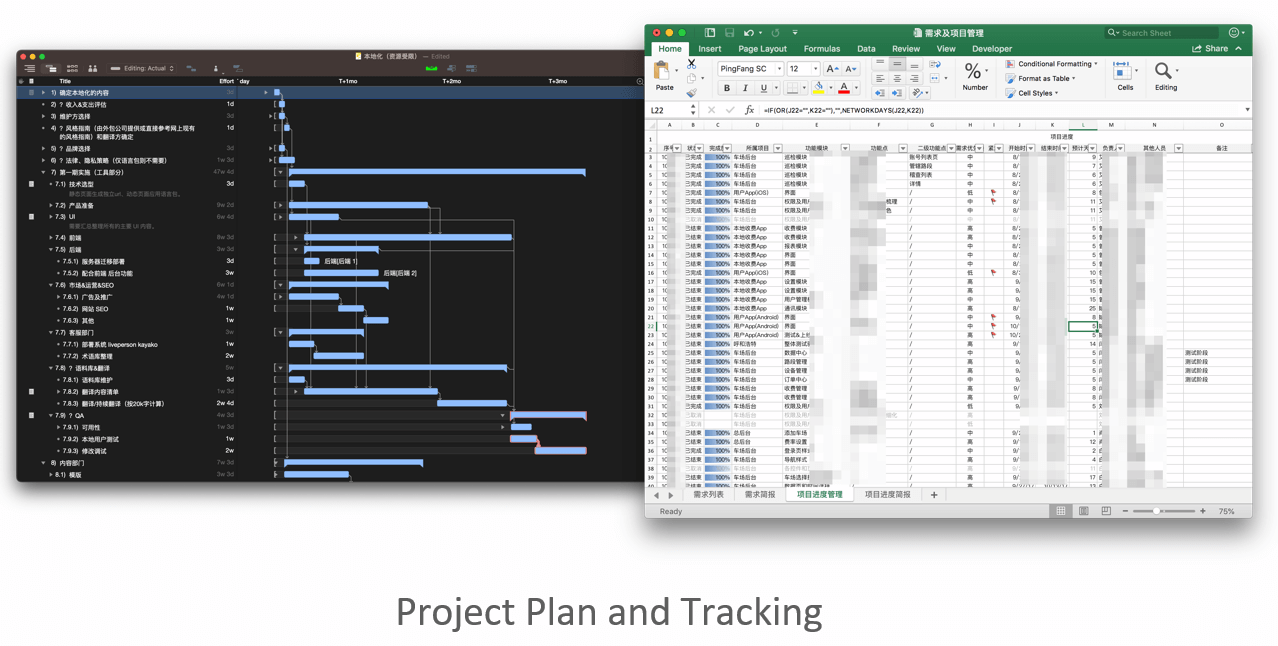Switch to the 需求列表 sheet tab
This screenshot has width=1278, height=646.
(708, 495)
